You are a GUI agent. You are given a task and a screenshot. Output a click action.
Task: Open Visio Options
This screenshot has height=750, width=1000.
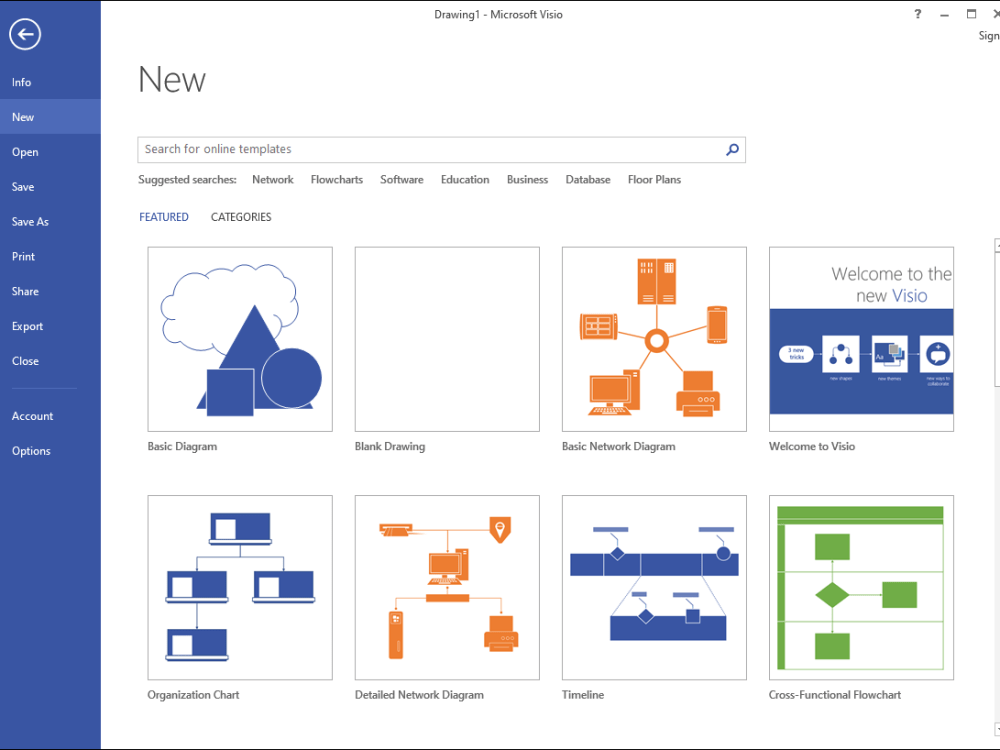pyautogui.click(x=50, y=451)
